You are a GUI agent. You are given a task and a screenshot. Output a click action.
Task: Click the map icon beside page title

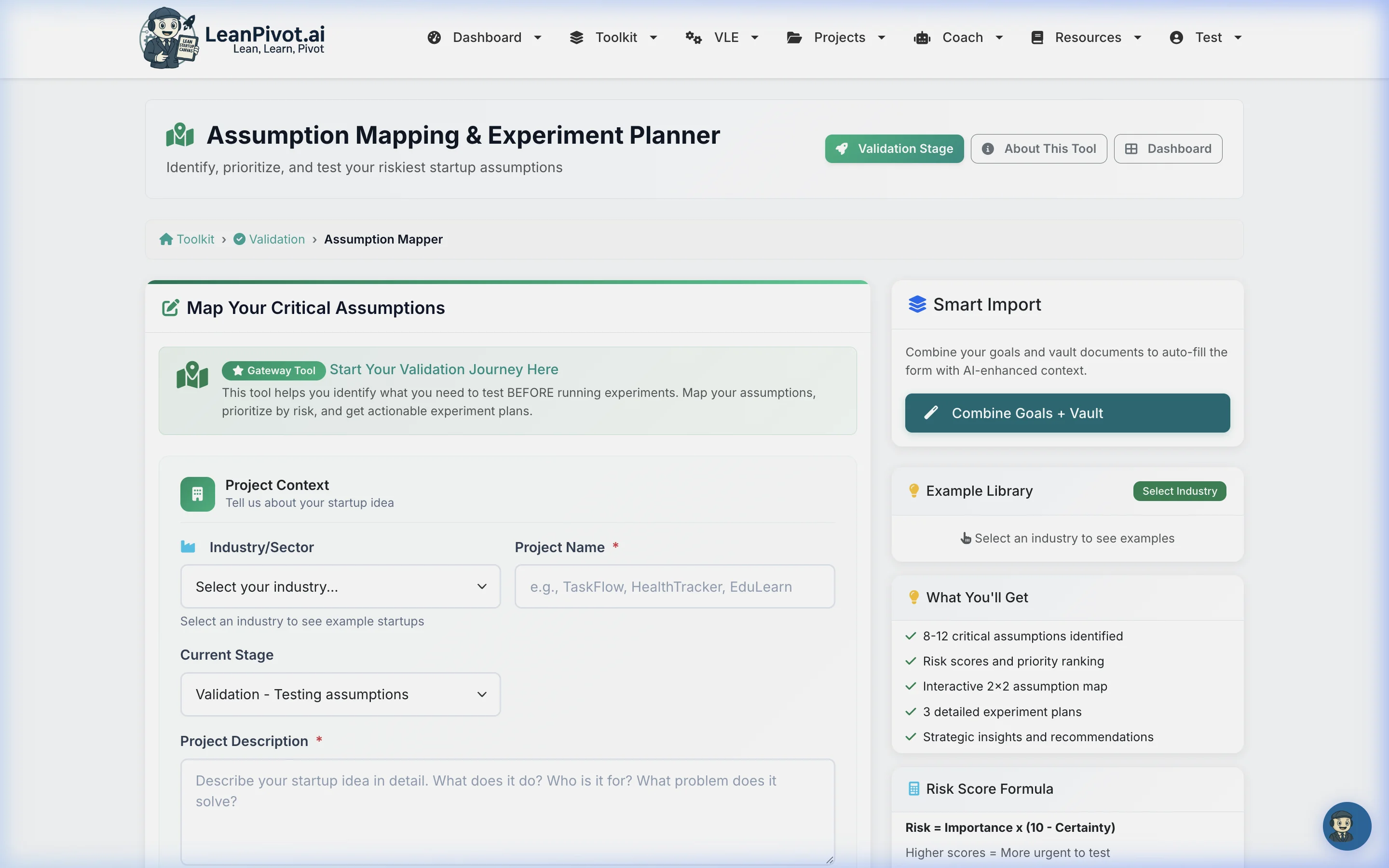179,136
